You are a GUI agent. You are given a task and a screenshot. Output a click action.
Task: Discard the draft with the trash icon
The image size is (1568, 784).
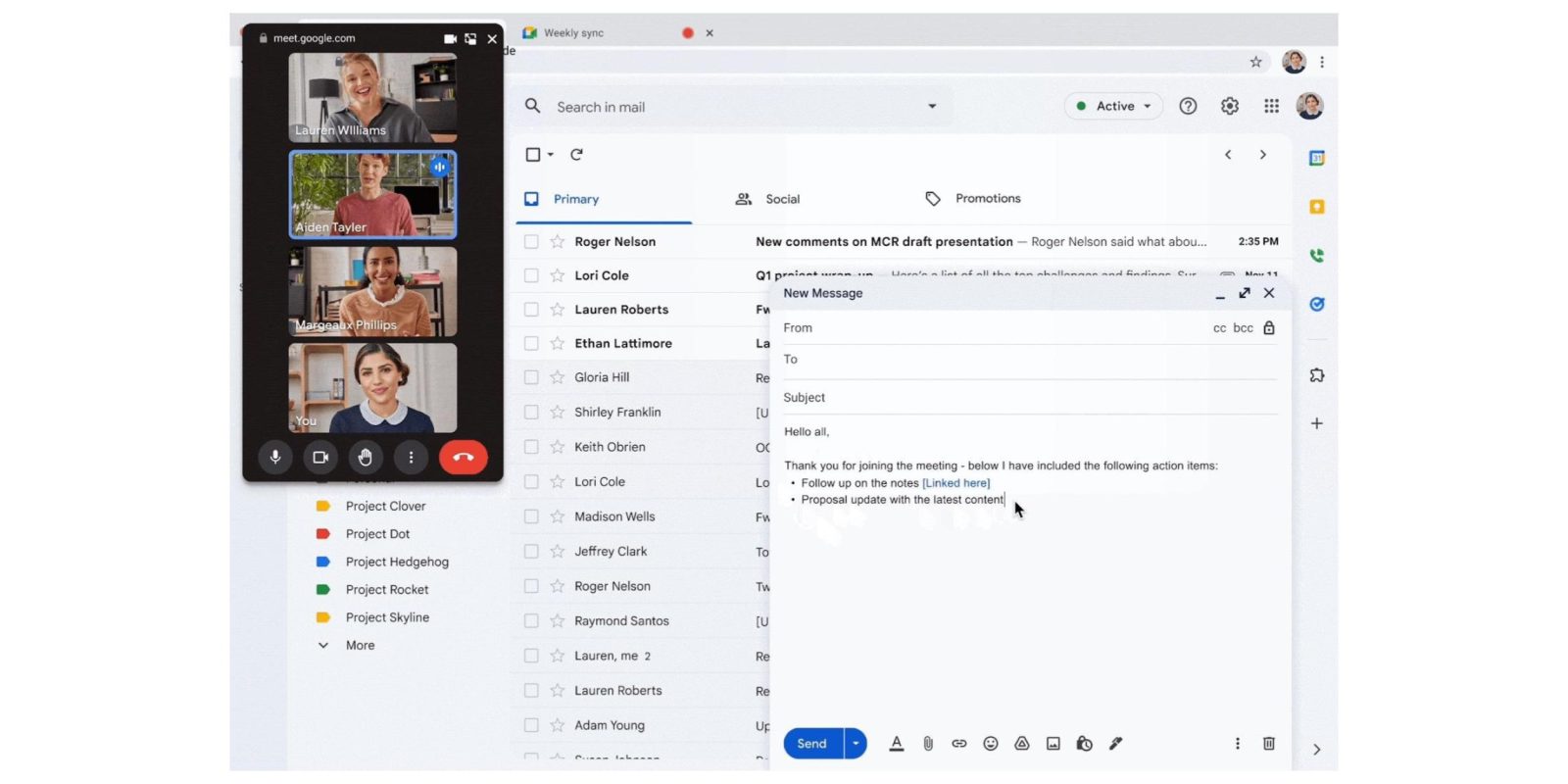coord(1268,744)
